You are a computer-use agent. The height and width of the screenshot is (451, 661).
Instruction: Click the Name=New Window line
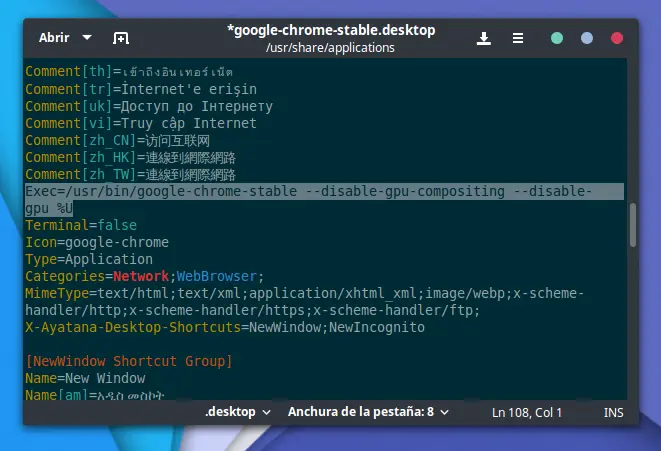tap(85, 379)
